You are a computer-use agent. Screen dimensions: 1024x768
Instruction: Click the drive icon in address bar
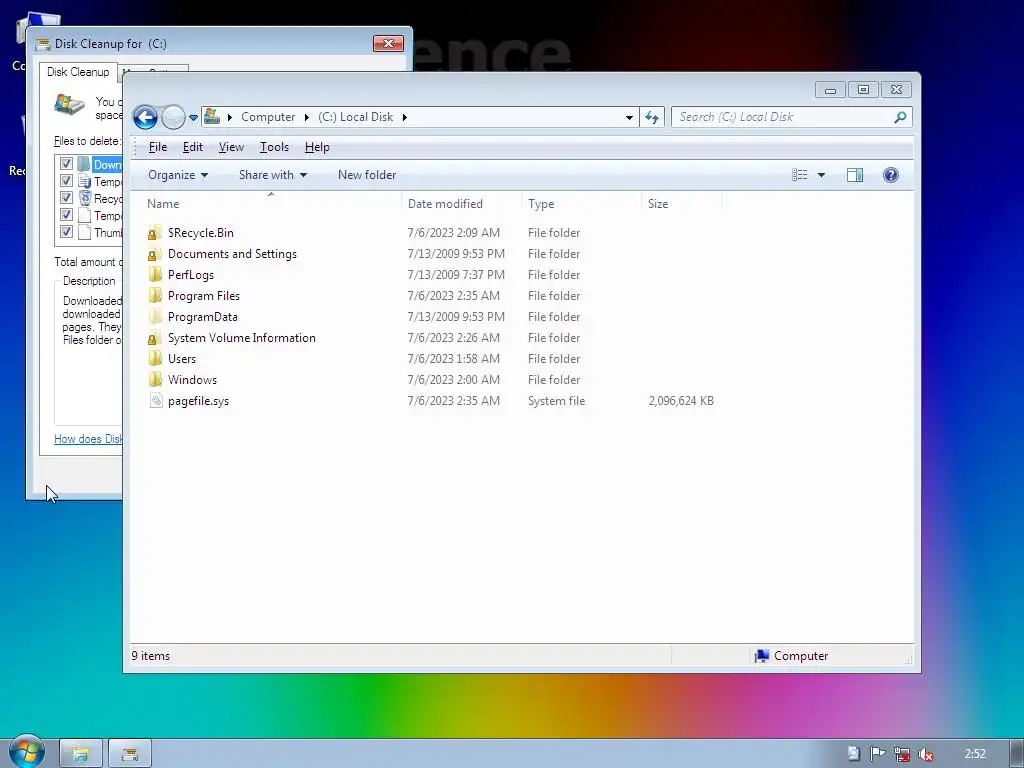212,117
